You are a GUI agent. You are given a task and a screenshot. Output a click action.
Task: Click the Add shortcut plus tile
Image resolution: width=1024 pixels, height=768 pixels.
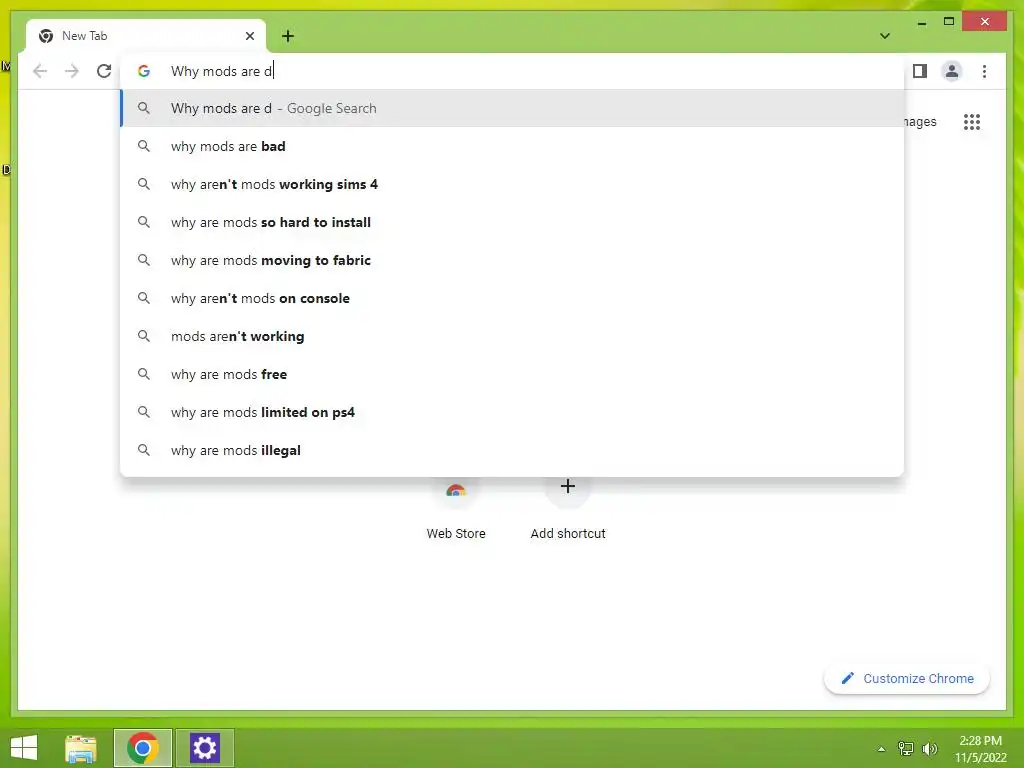[568, 509]
